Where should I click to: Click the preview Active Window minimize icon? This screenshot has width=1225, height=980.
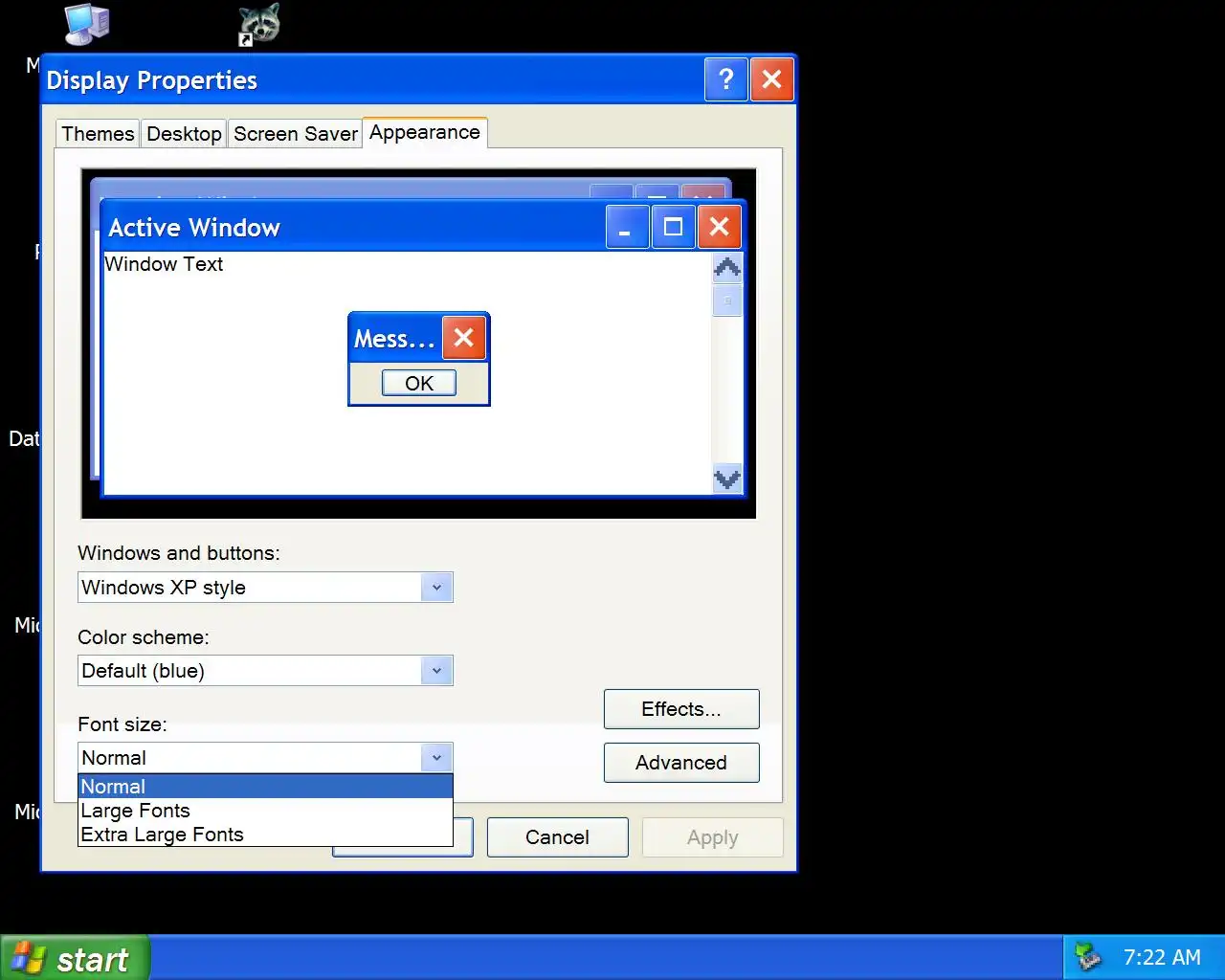click(627, 227)
